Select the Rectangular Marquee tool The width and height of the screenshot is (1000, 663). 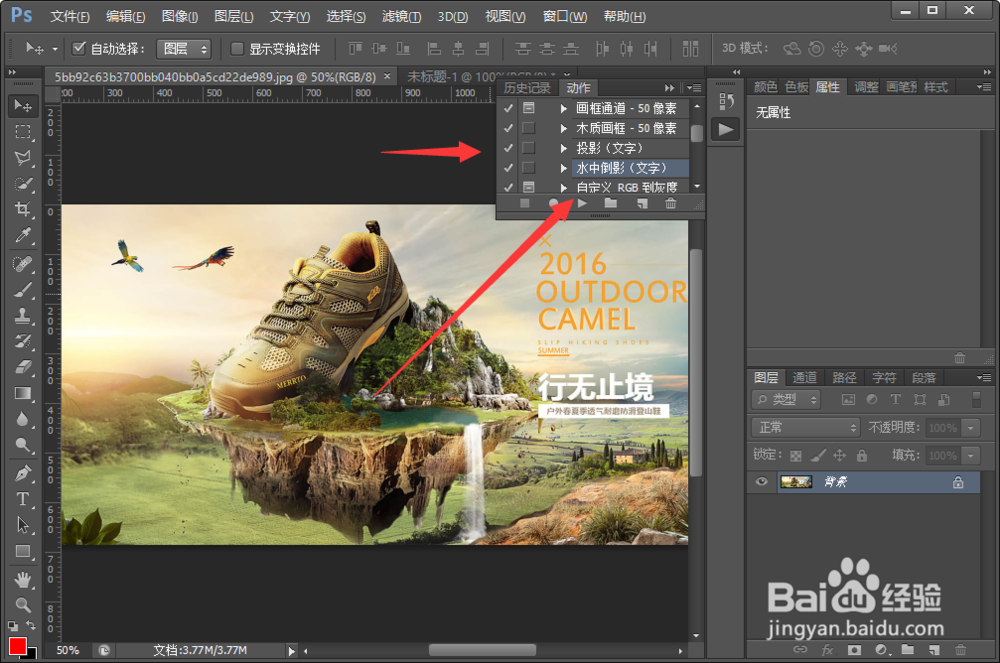[23, 132]
